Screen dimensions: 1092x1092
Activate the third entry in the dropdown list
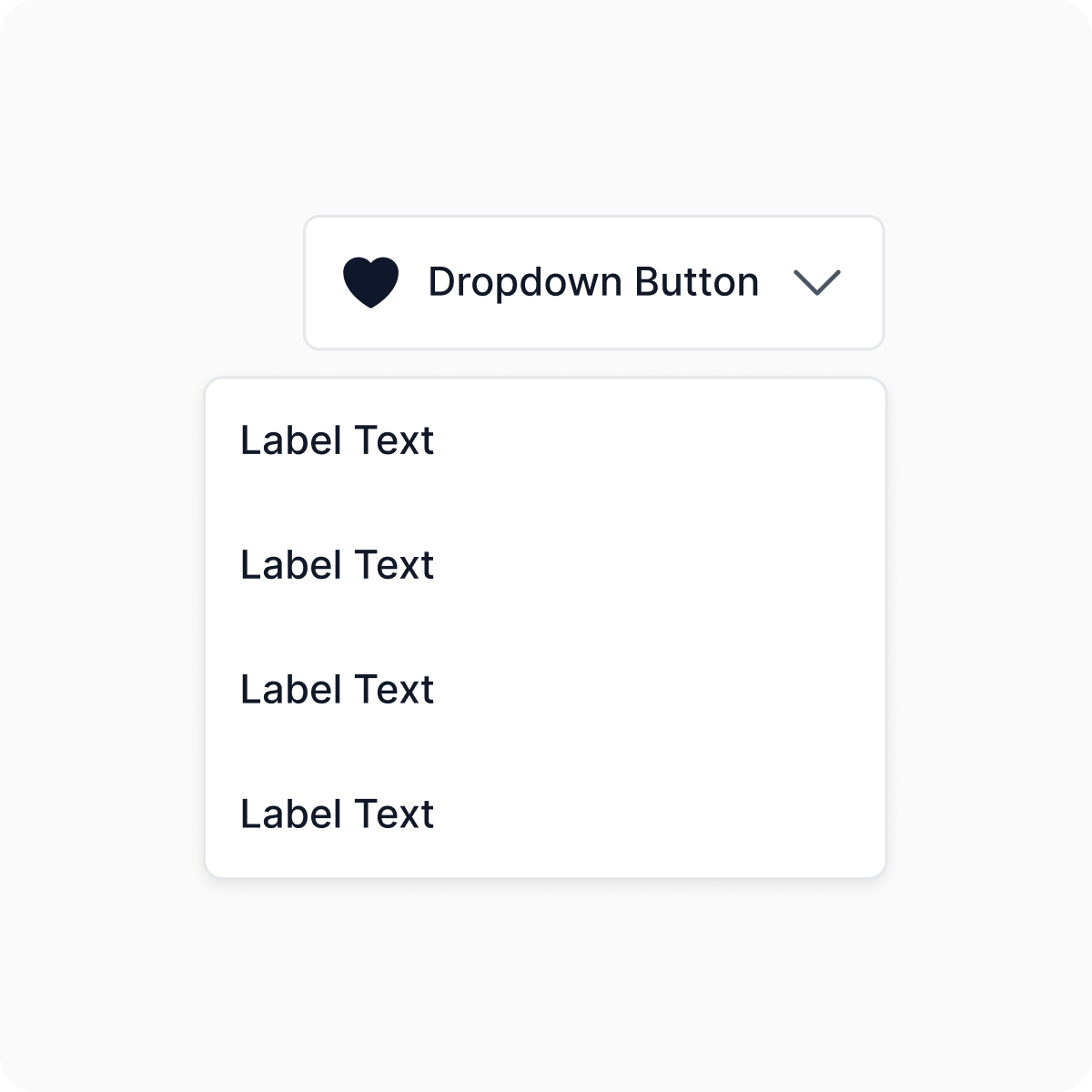[x=338, y=690]
